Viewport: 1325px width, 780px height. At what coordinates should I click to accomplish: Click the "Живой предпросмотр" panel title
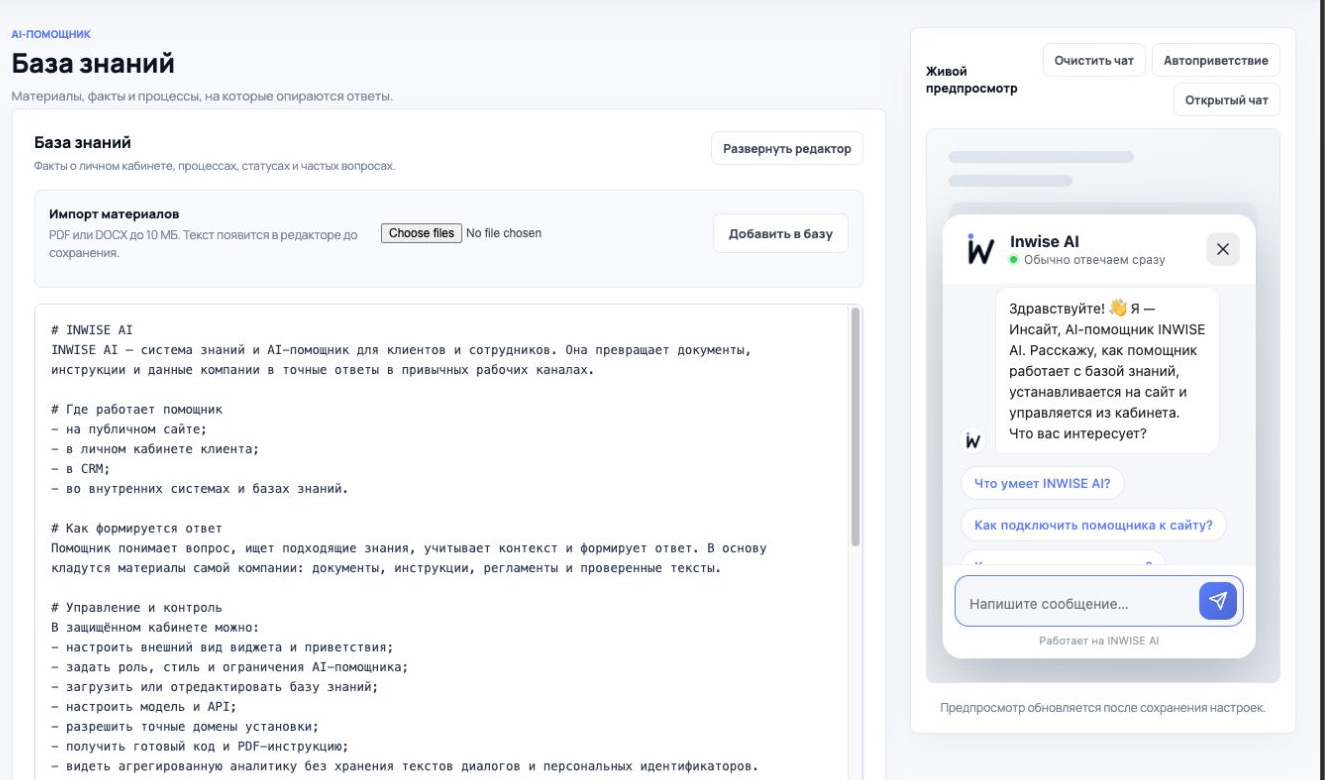[x=973, y=80]
